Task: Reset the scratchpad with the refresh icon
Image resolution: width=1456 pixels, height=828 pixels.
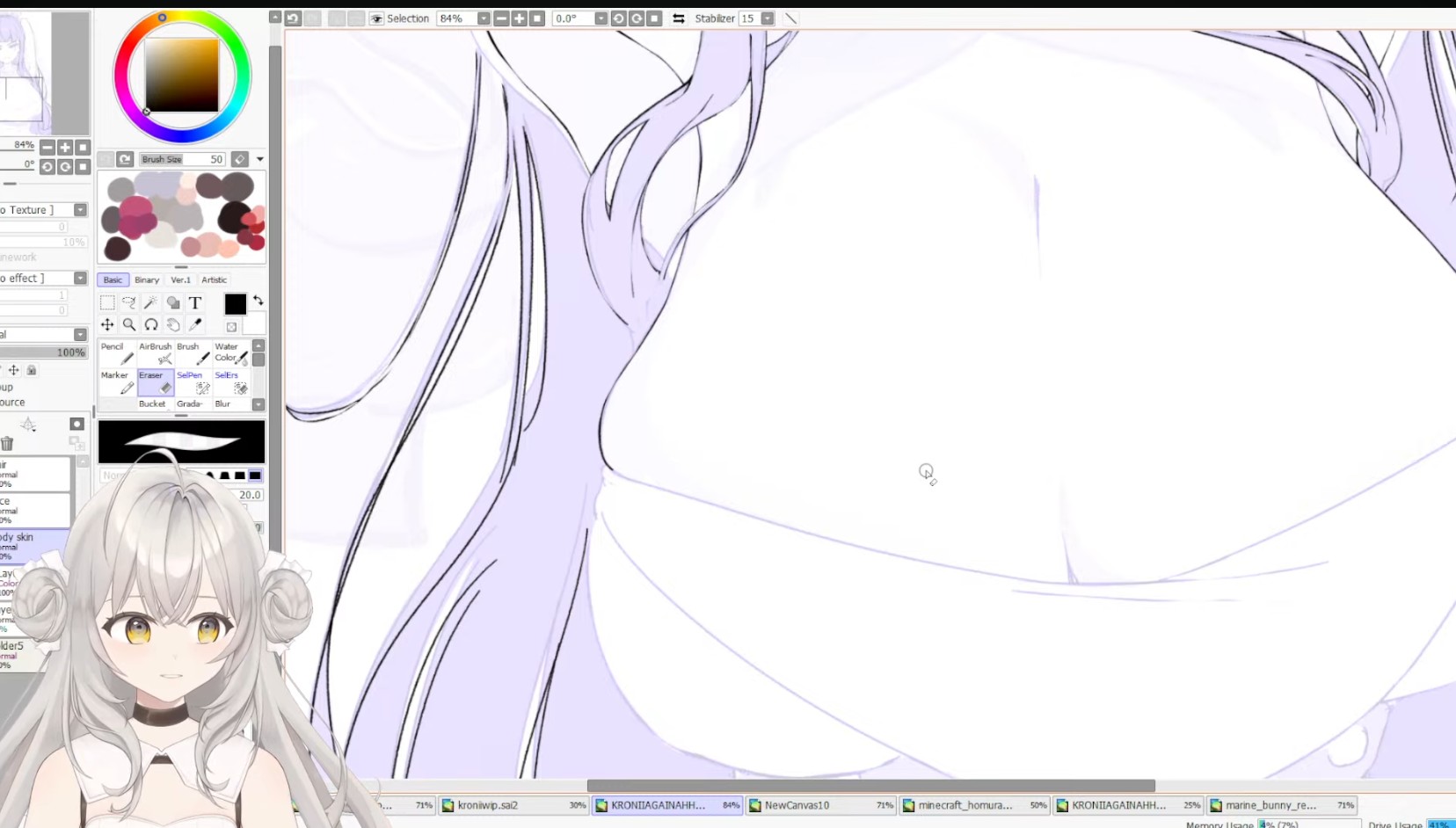Action: (125, 159)
